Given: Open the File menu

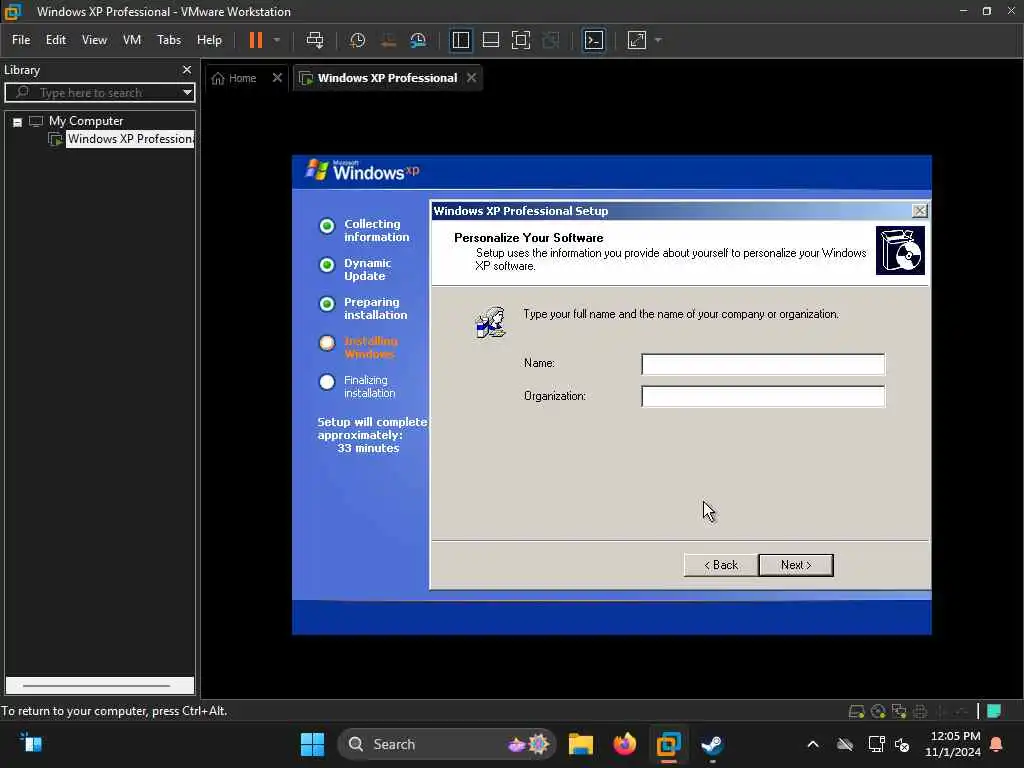Looking at the screenshot, I should point(21,40).
